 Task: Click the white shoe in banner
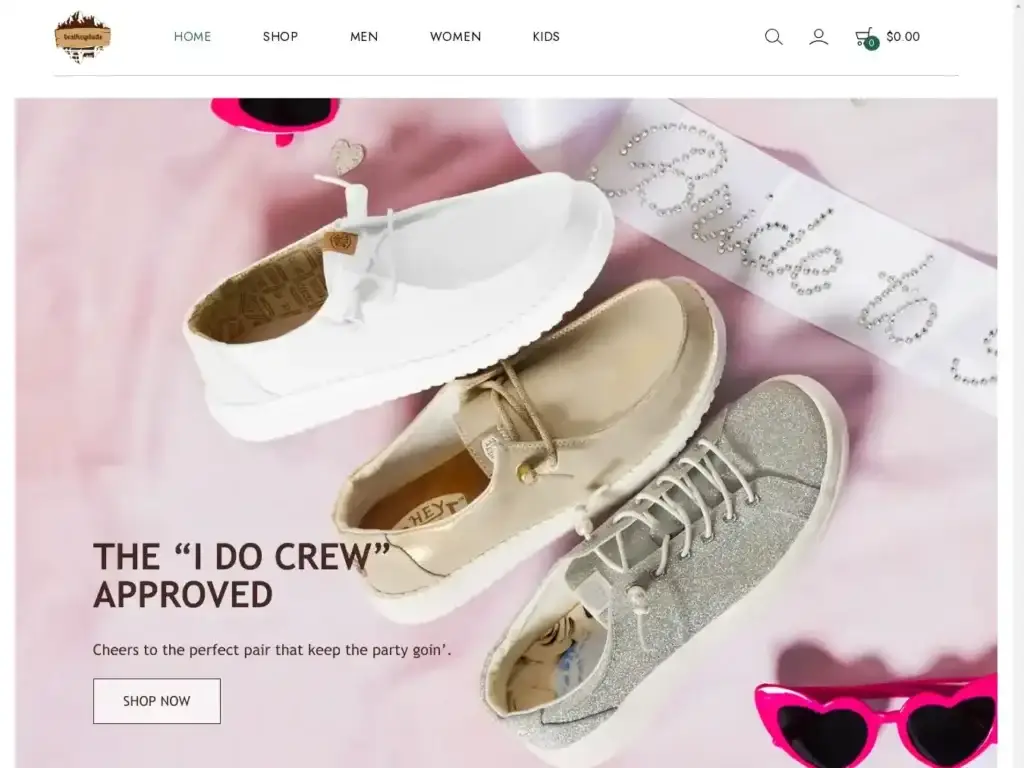(400, 300)
